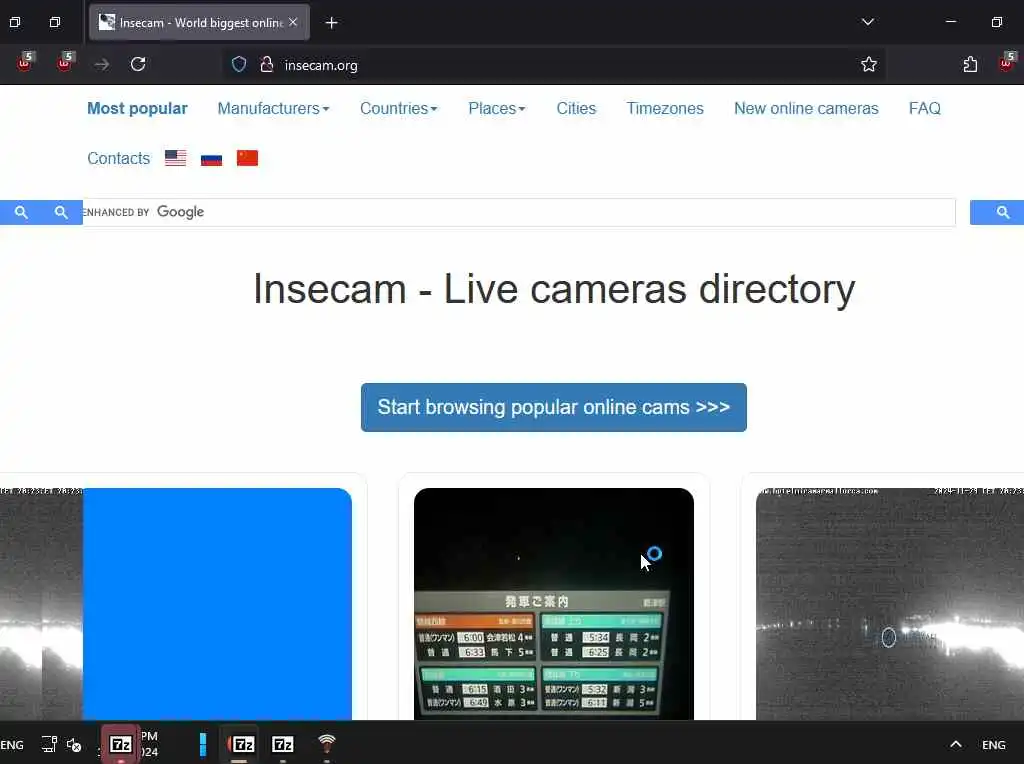Screen dimensions: 1024x764
Task: Open the FAQ page
Action: (x=925, y=108)
